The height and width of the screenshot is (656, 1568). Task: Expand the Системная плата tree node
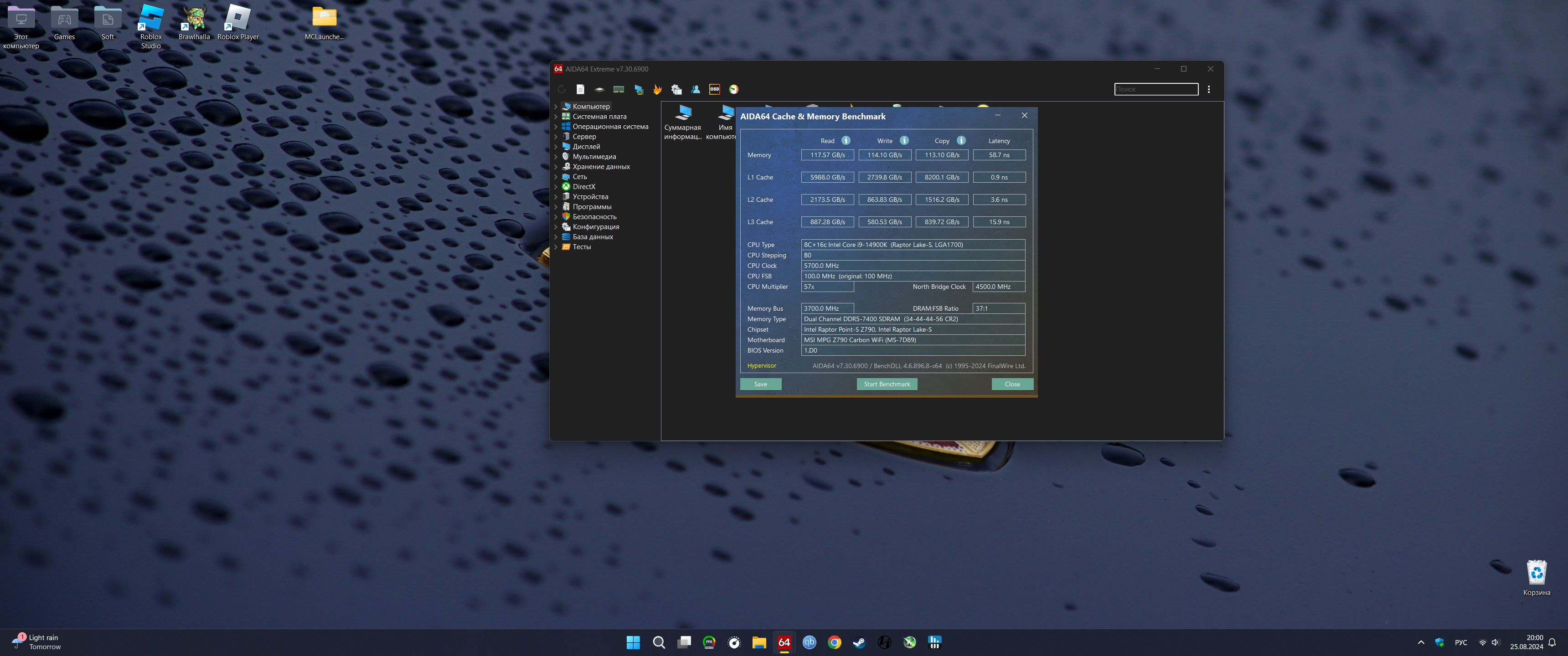(556, 117)
